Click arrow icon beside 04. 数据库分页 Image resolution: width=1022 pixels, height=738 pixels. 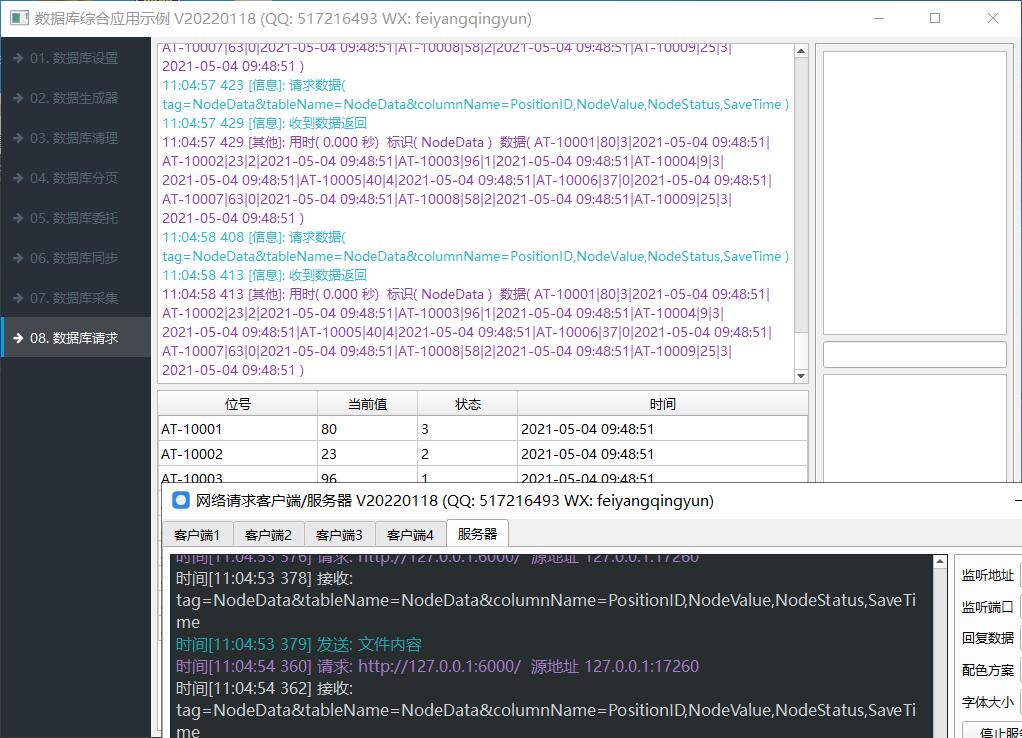tap(18, 178)
